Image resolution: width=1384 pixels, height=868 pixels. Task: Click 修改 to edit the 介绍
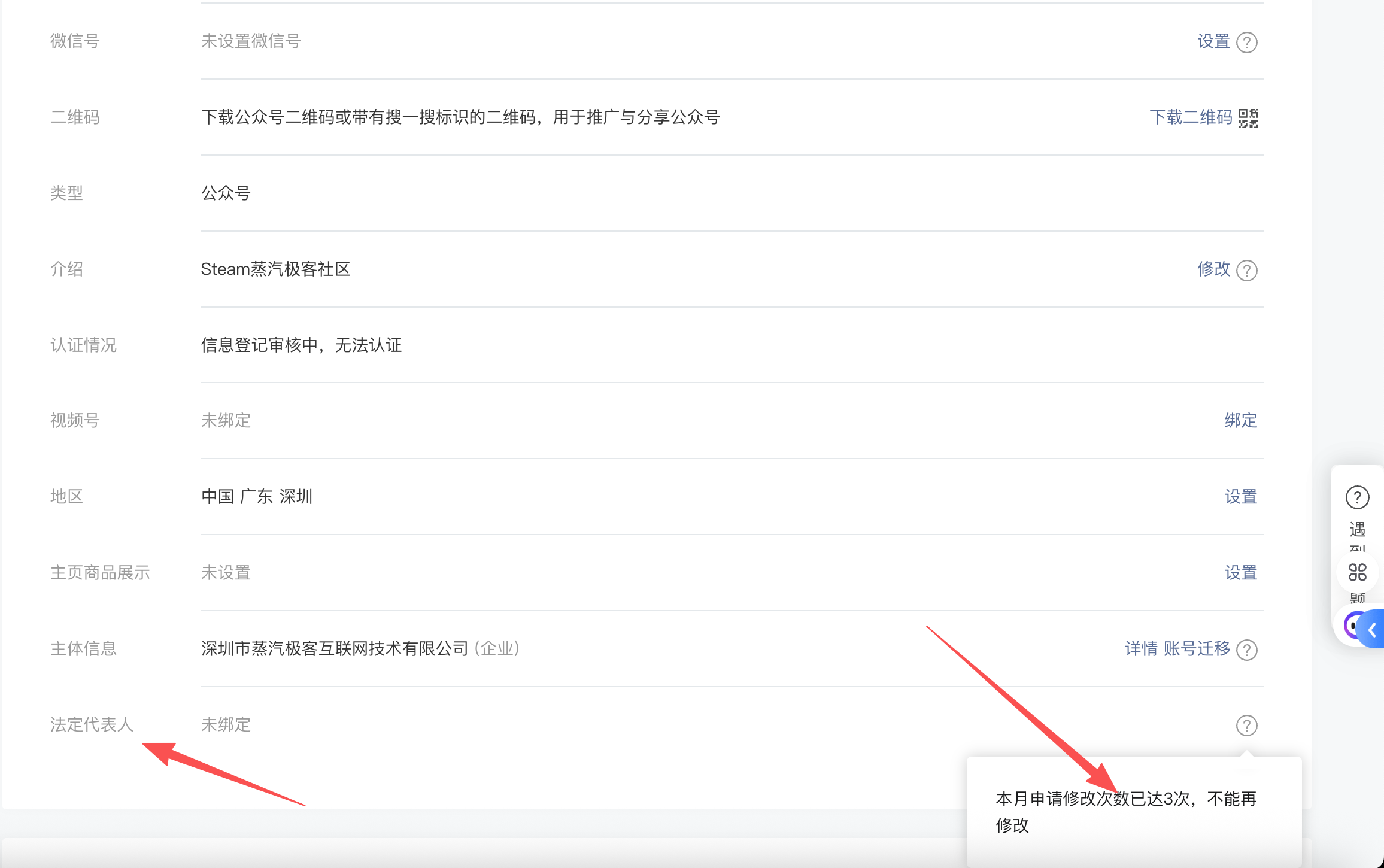coord(1213,269)
